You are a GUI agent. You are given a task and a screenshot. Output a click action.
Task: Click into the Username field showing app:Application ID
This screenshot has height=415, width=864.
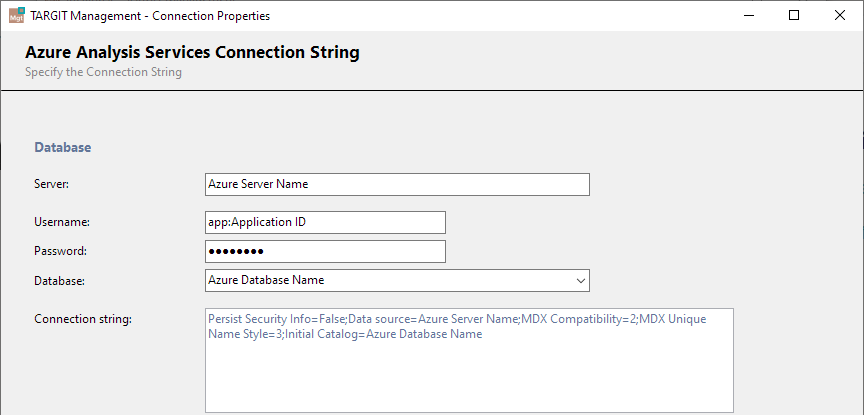[x=325, y=222]
